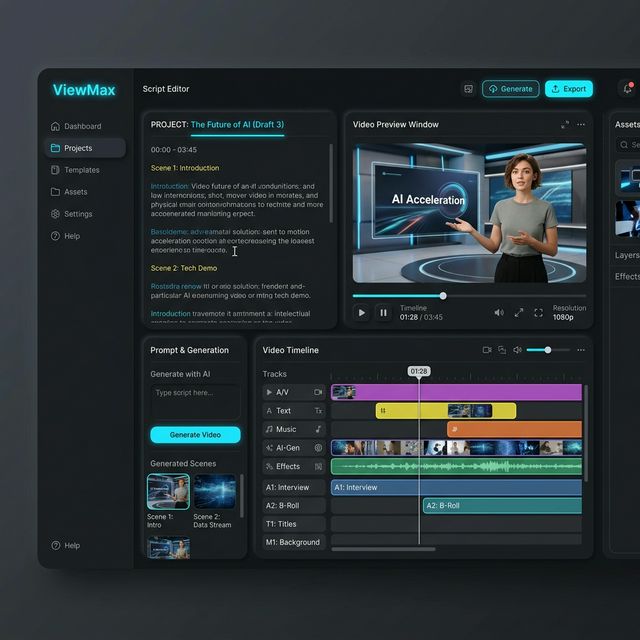This screenshot has width=640, height=640.
Task: Pause the video preview
Action: coord(383,313)
